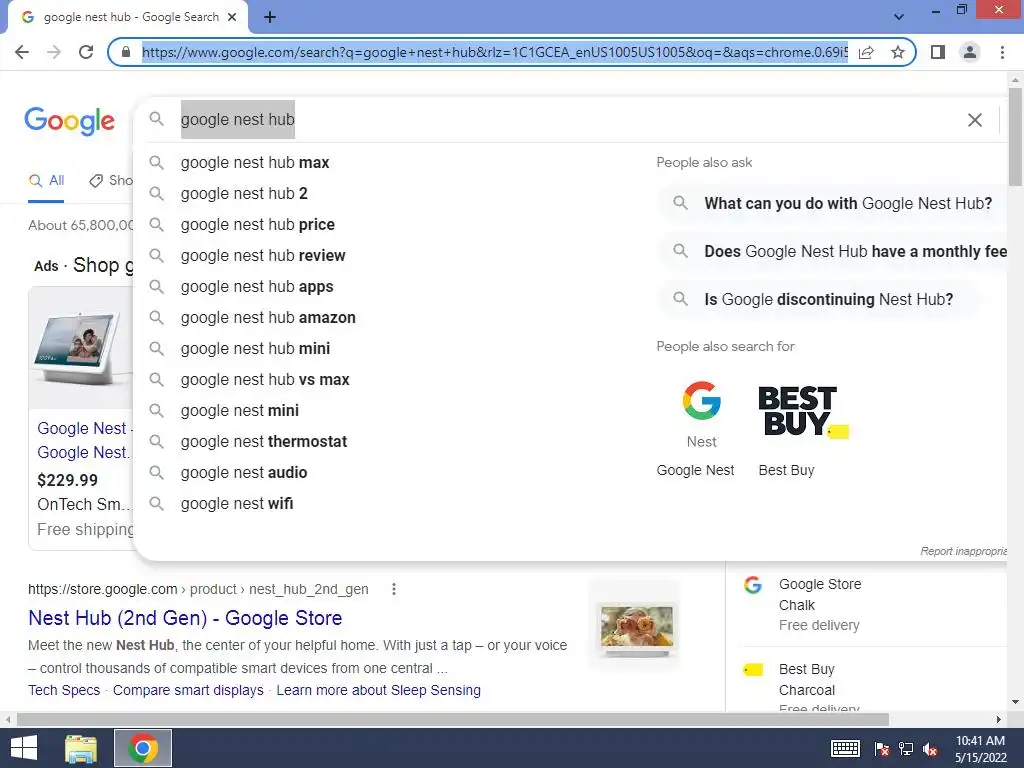View site information padlock icon
Screen dimensions: 1024x768
tap(126, 52)
